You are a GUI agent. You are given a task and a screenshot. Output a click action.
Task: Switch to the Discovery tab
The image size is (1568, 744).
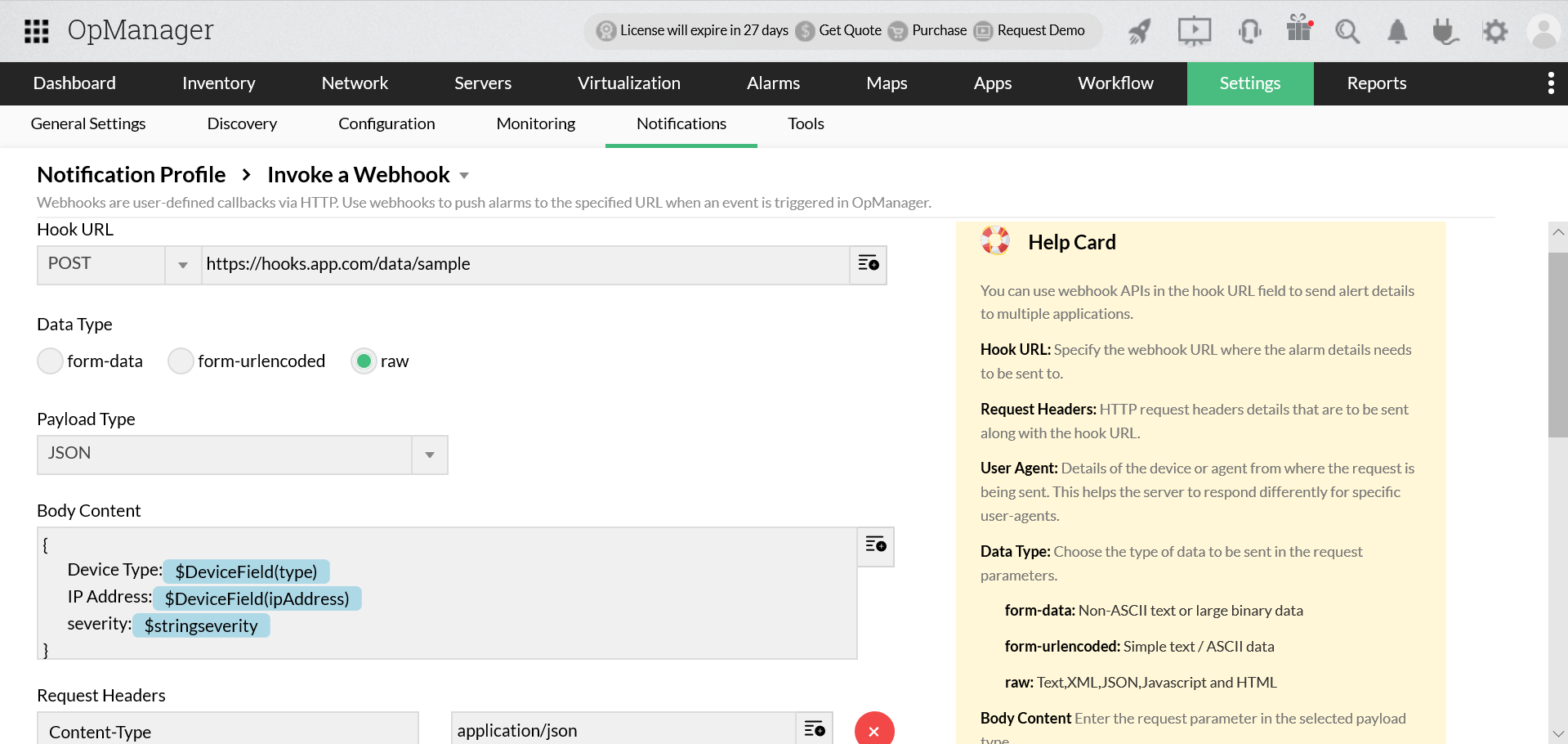pos(242,124)
